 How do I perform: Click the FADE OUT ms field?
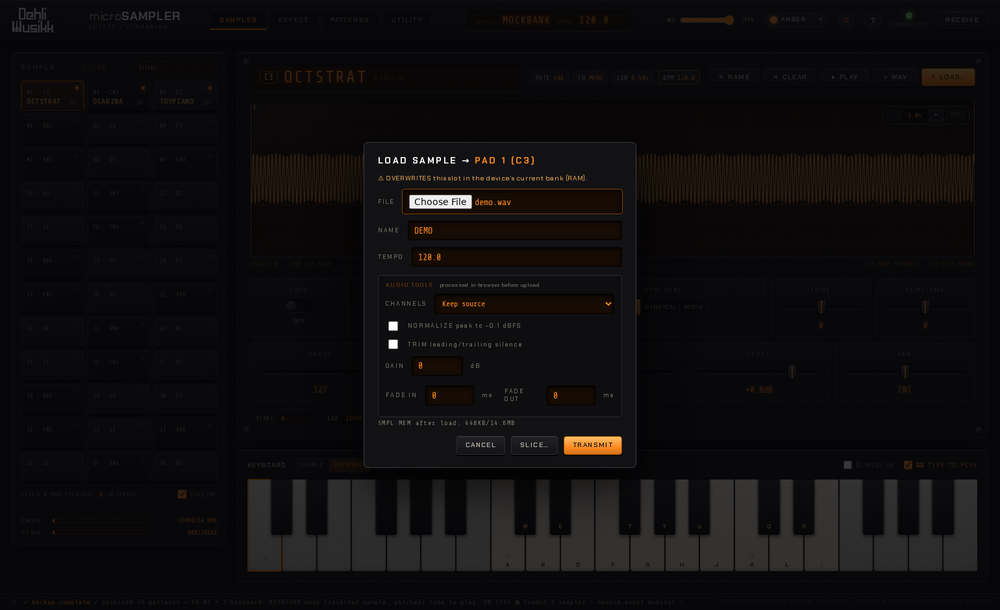click(571, 396)
